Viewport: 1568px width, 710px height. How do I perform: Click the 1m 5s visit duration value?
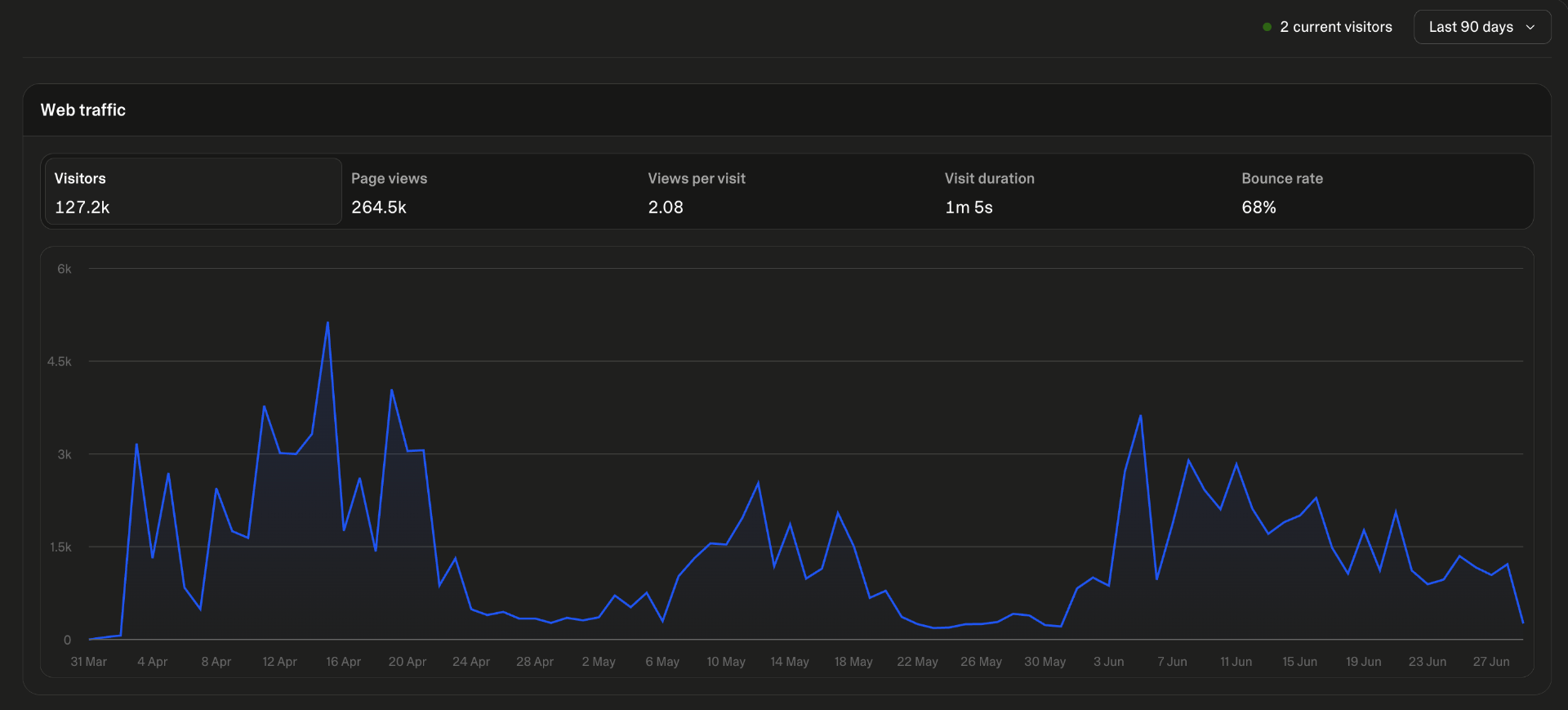coord(969,208)
